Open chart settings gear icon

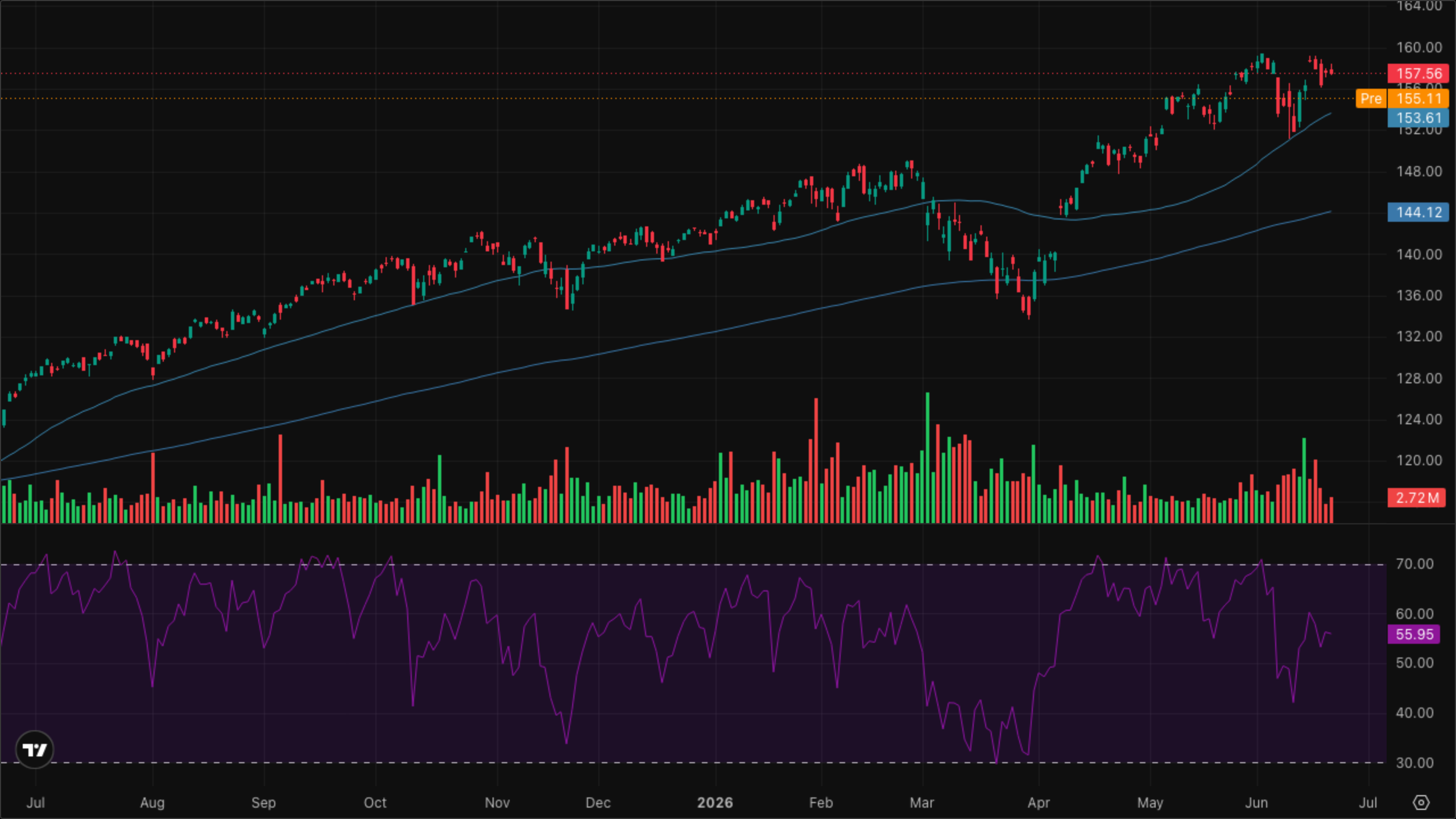(1421, 803)
